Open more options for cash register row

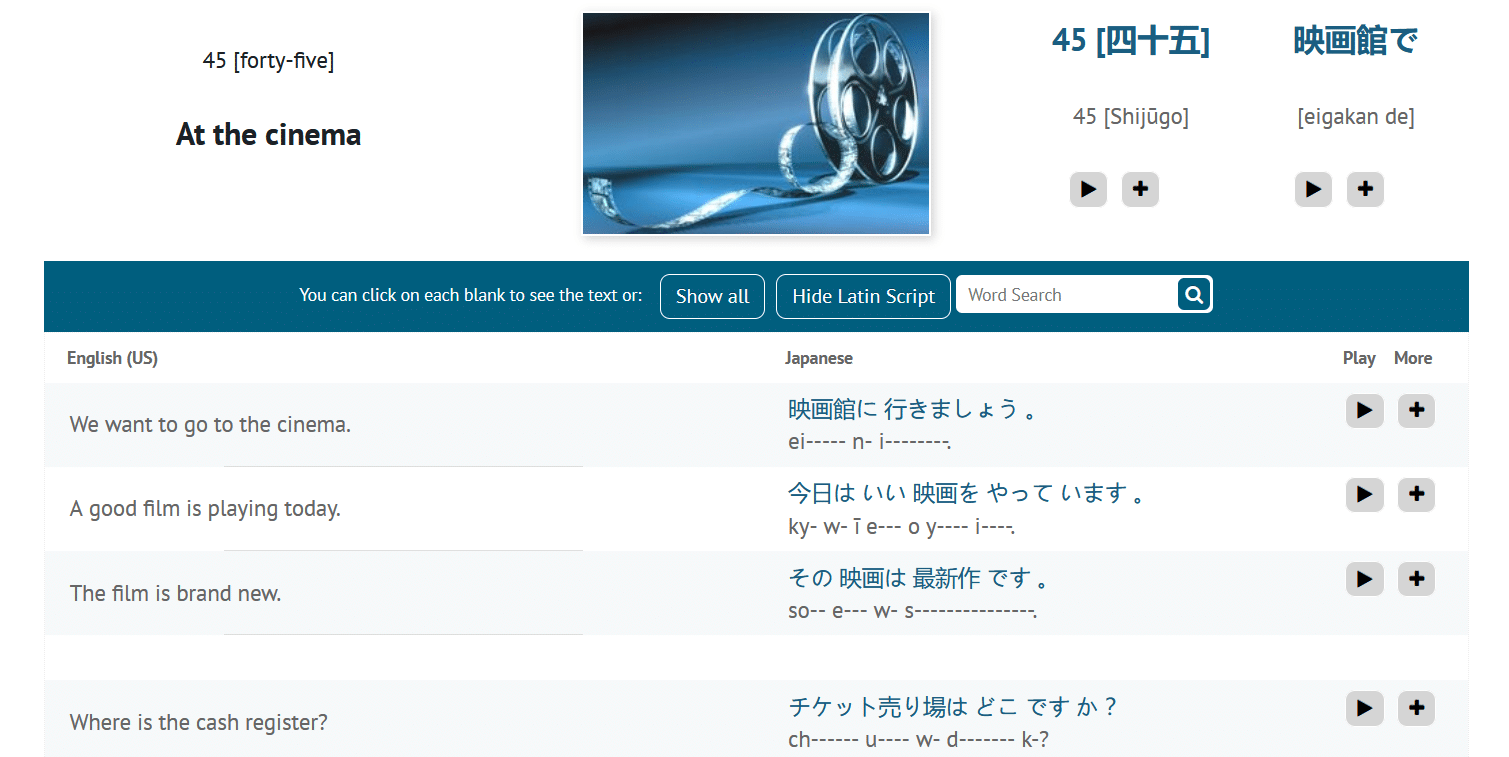1416,708
